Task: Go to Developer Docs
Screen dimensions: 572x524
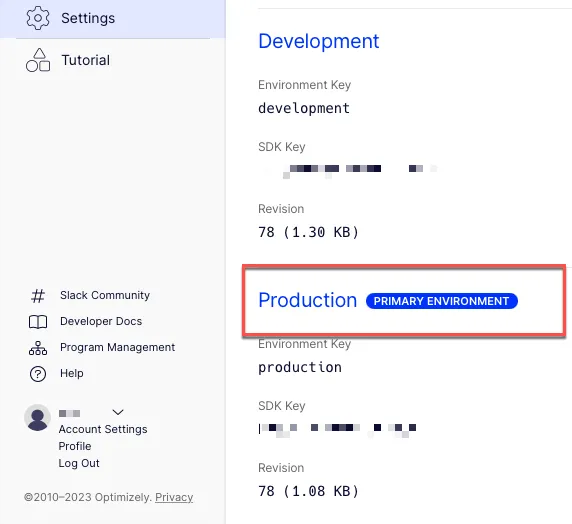Action: click(101, 321)
